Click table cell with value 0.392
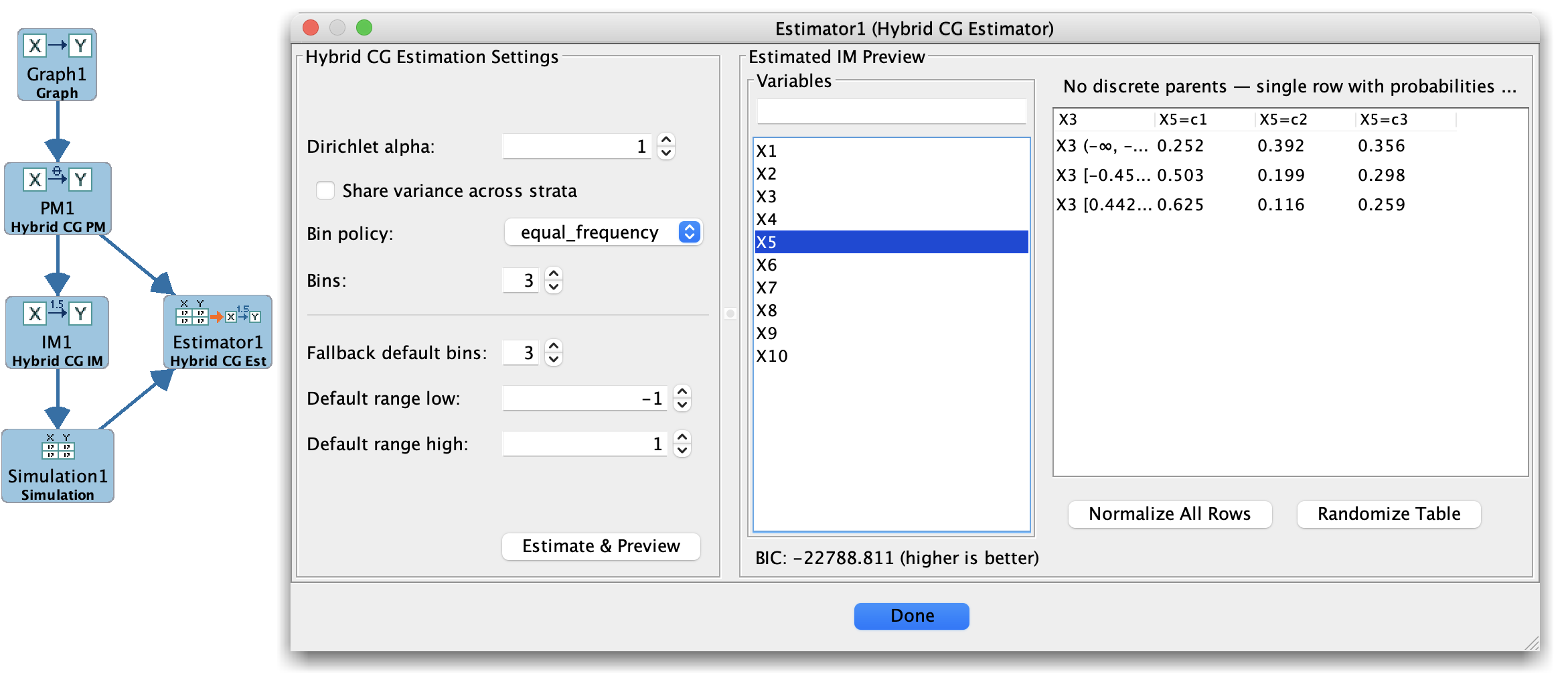 [1306, 146]
